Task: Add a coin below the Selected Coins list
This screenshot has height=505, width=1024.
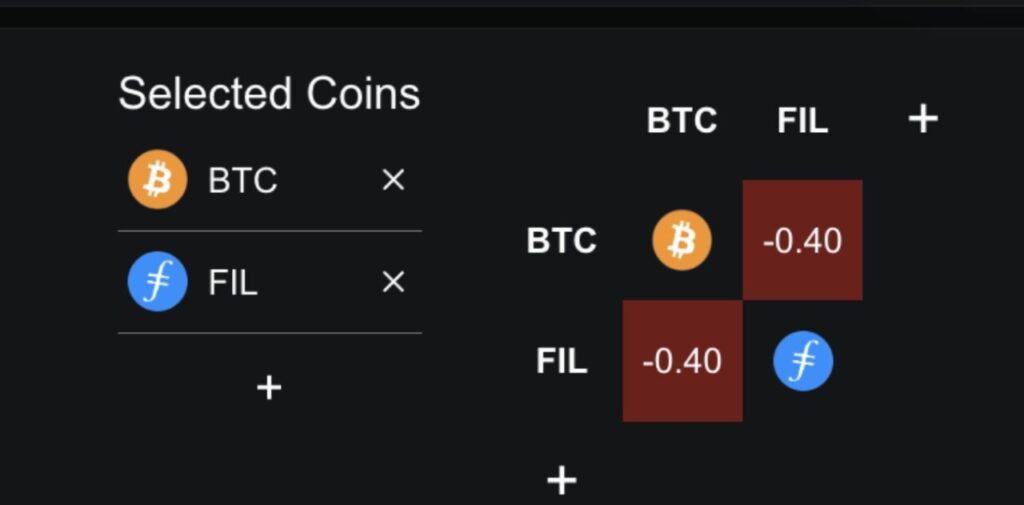Action: point(269,387)
